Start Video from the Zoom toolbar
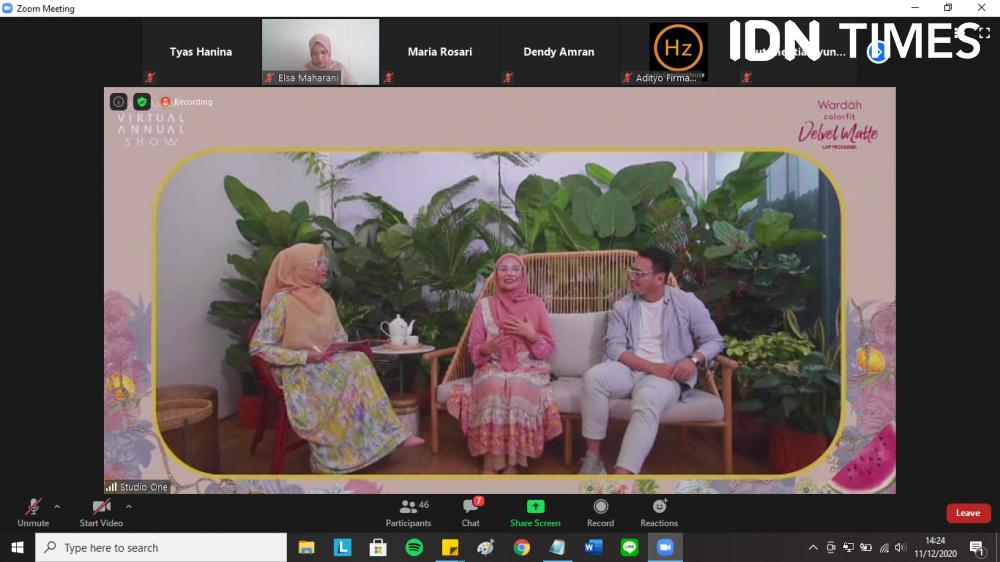This screenshot has width=1000, height=562. [x=101, y=513]
